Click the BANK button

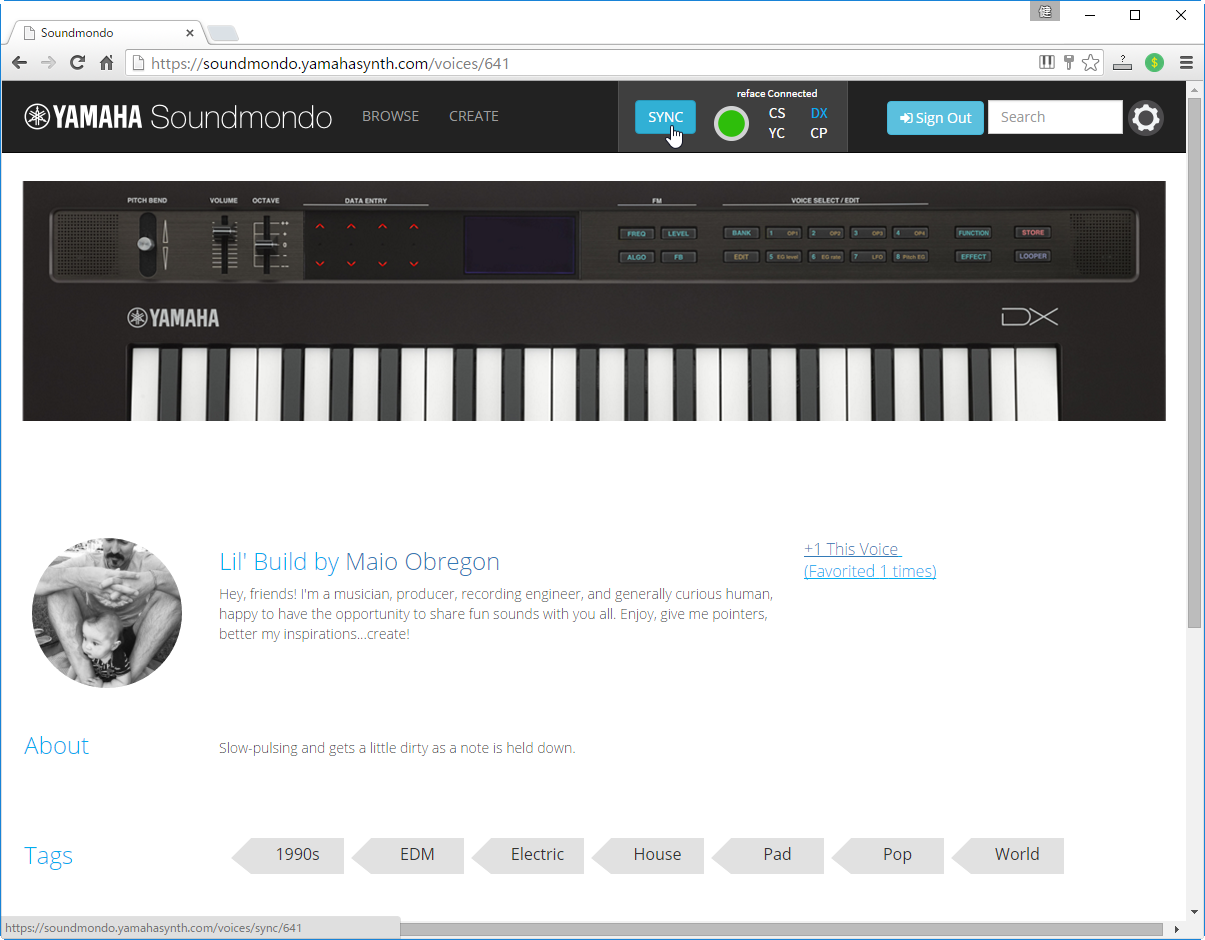pos(741,233)
